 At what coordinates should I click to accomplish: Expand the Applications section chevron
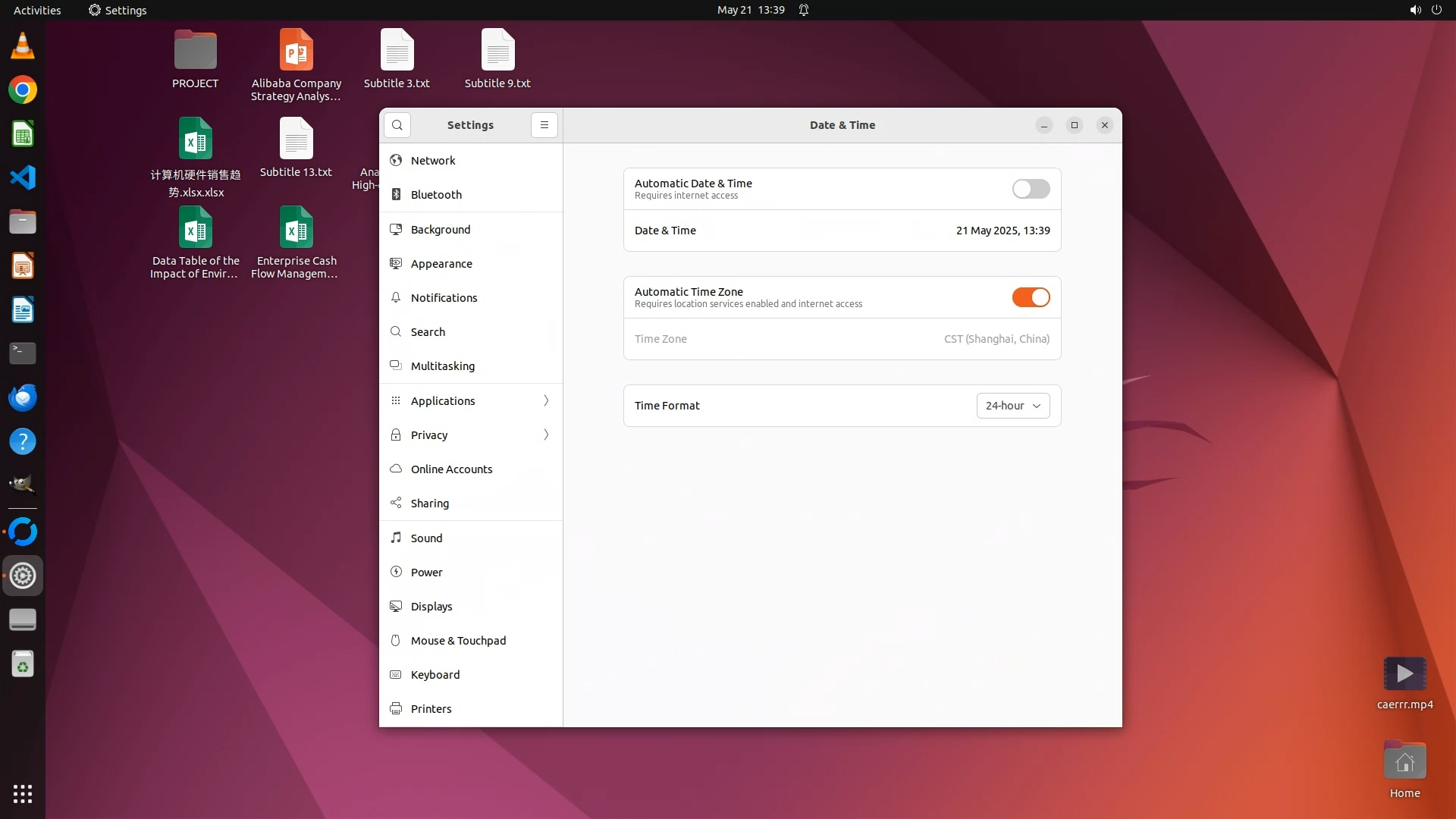[x=546, y=400]
